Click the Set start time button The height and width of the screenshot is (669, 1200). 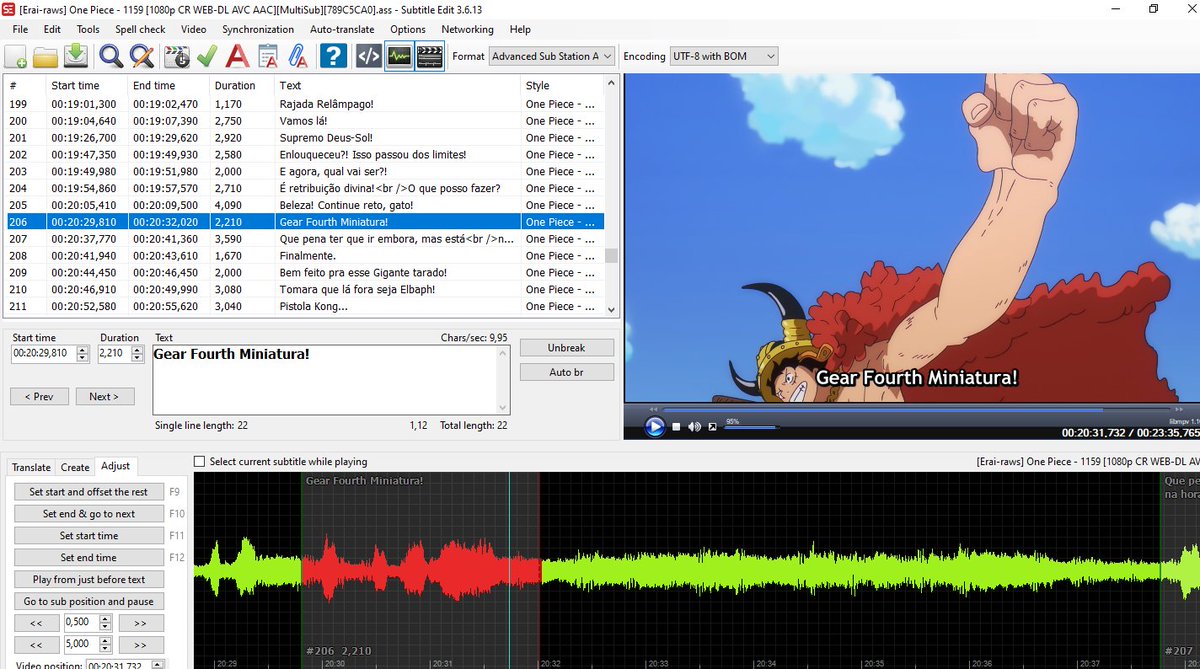tap(88, 536)
